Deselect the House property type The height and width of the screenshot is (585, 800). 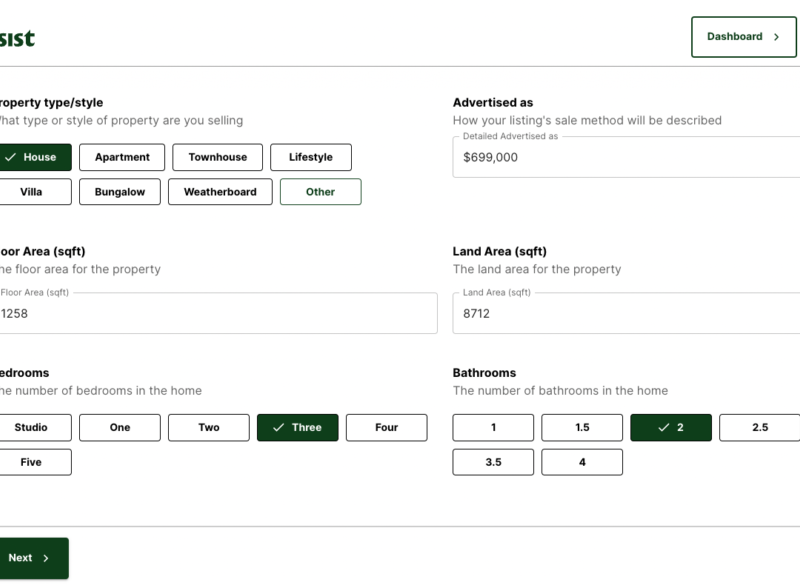(x=34, y=157)
